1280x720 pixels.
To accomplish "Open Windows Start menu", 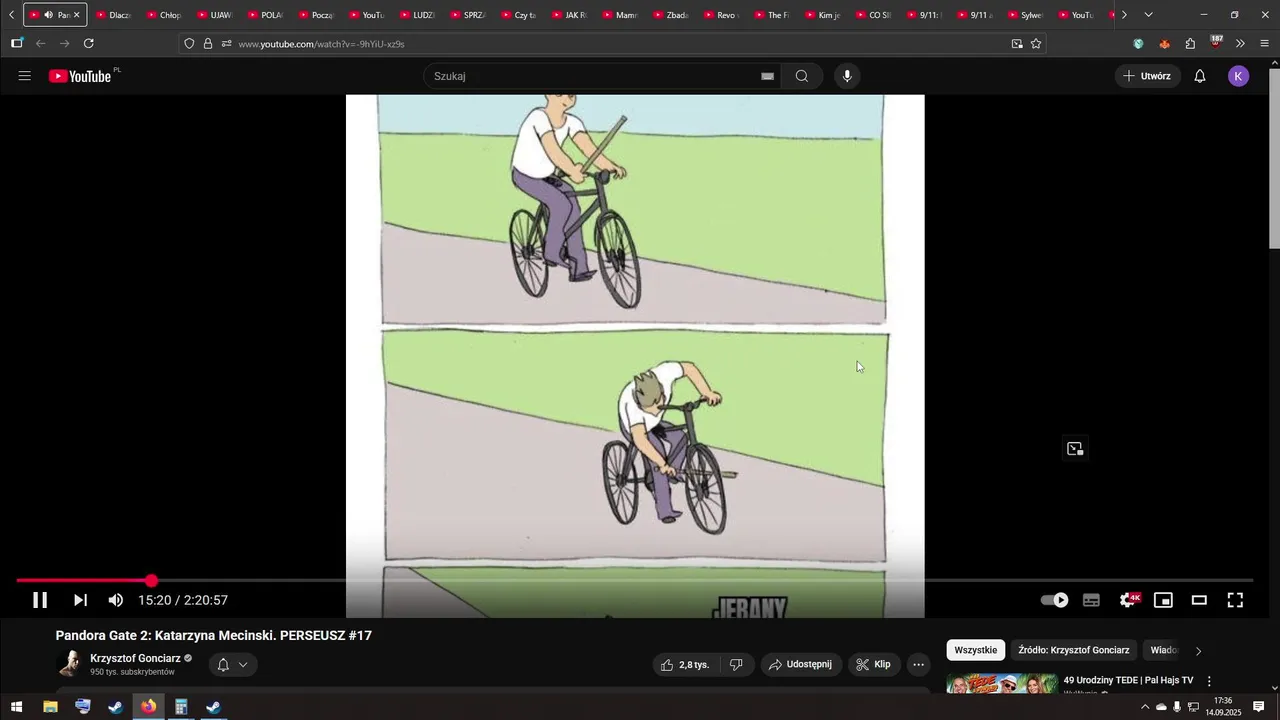I will (17, 707).
